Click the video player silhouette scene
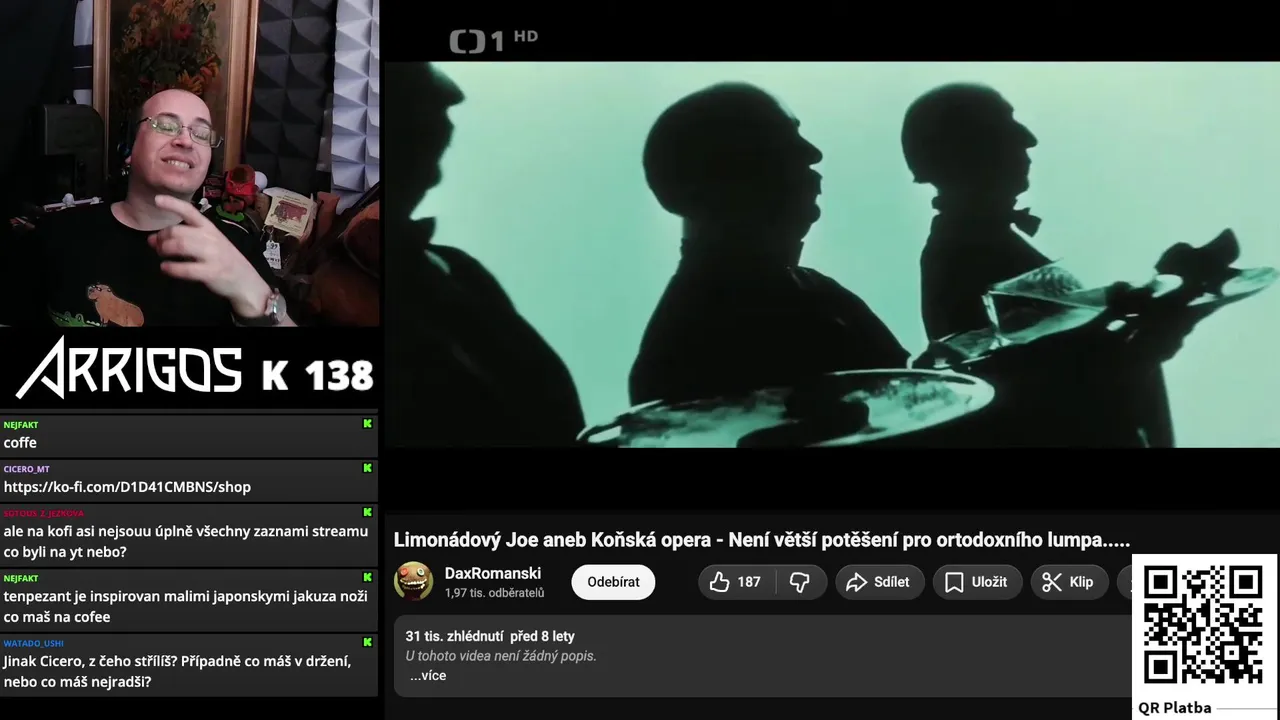The height and width of the screenshot is (720, 1280). 832,254
